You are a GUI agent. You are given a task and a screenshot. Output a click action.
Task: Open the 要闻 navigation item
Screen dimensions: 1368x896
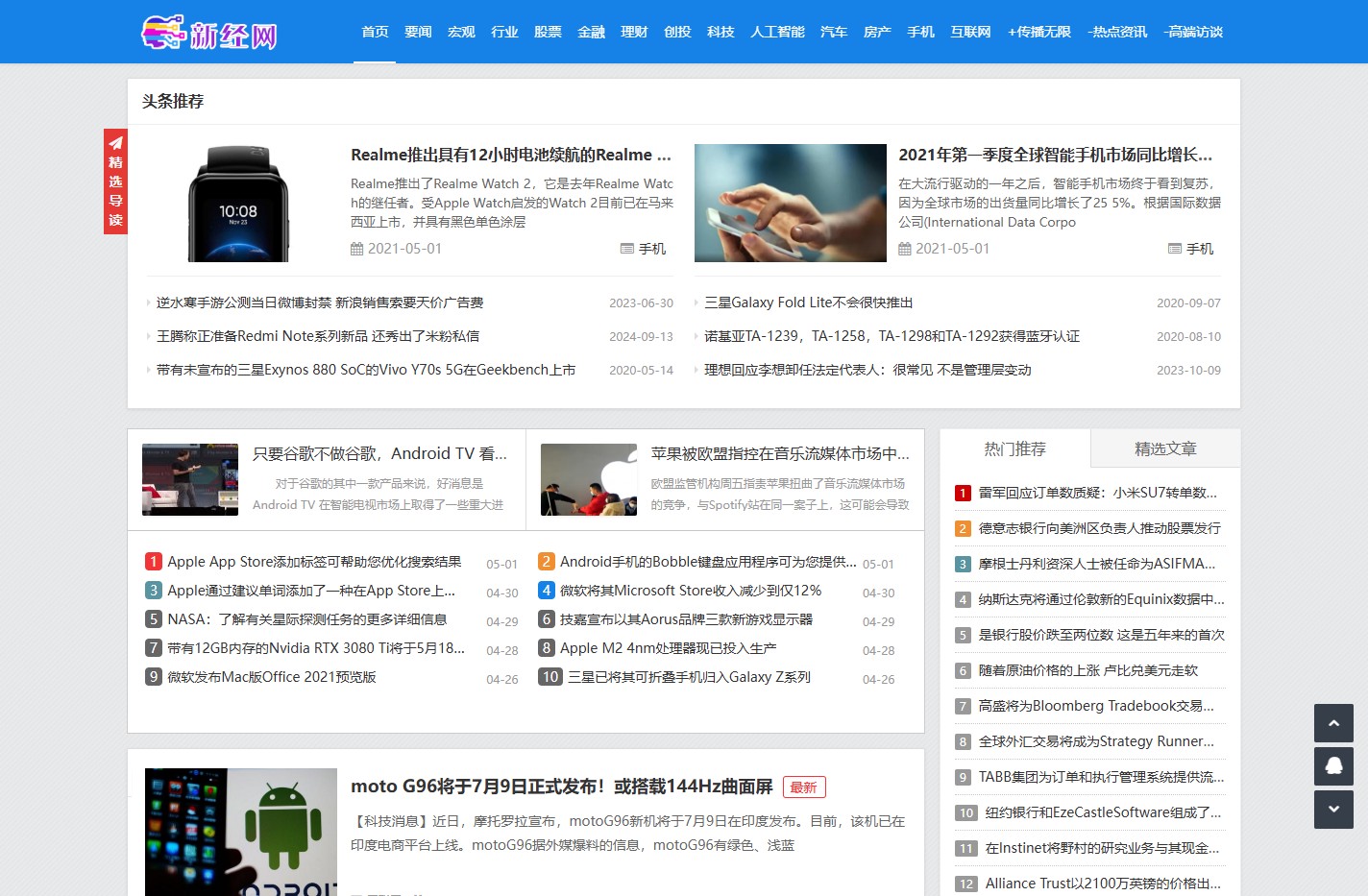click(418, 32)
